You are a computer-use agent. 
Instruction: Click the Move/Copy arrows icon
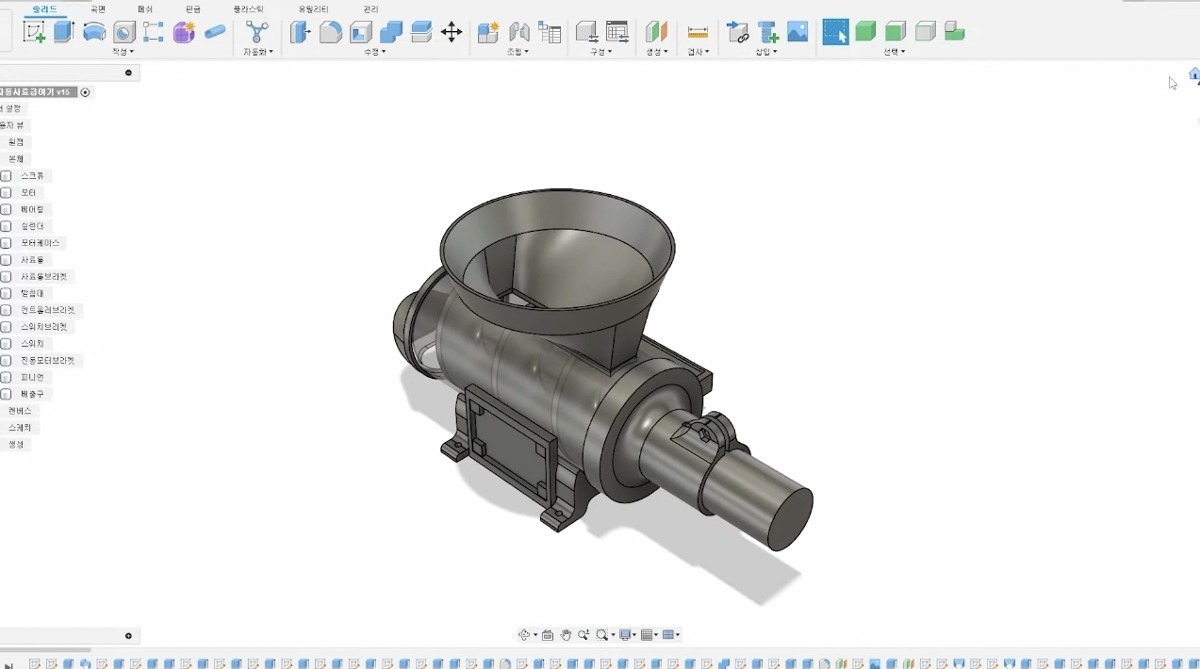(451, 32)
